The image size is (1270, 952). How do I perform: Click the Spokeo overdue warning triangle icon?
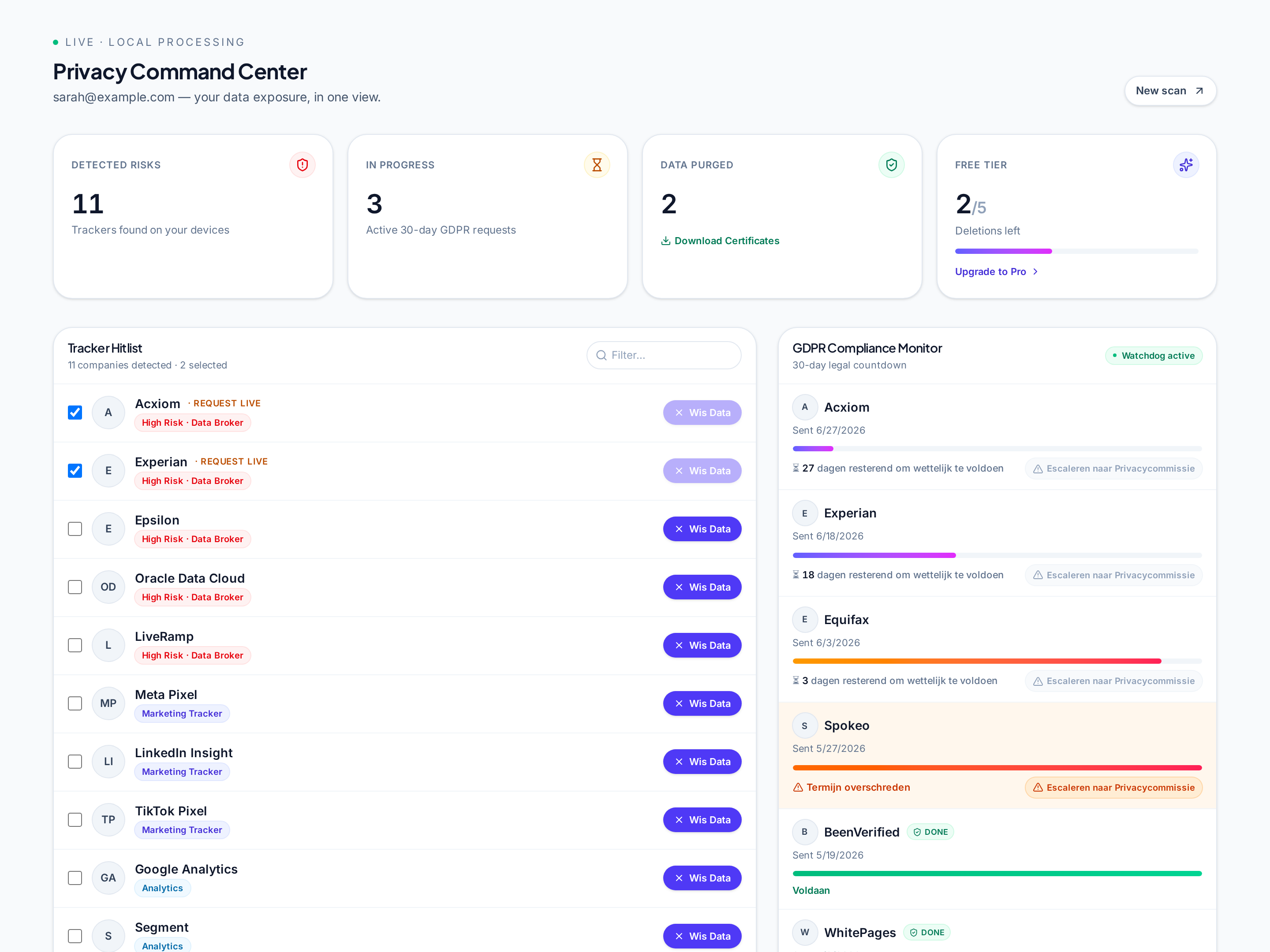coord(798,787)
